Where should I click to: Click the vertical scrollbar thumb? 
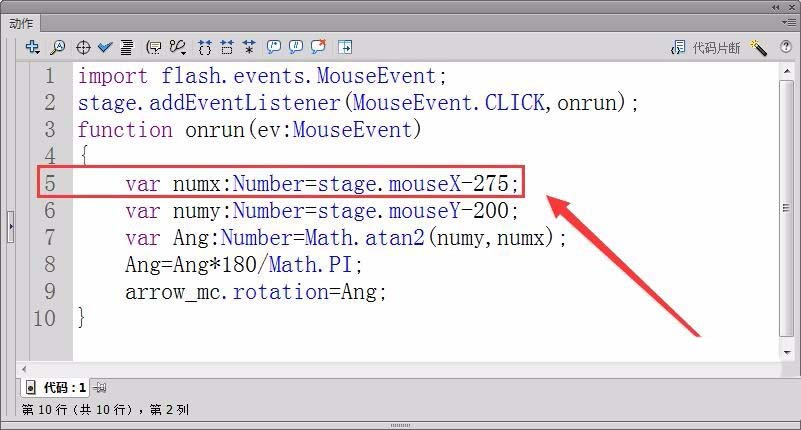click(x=787, y=208)
